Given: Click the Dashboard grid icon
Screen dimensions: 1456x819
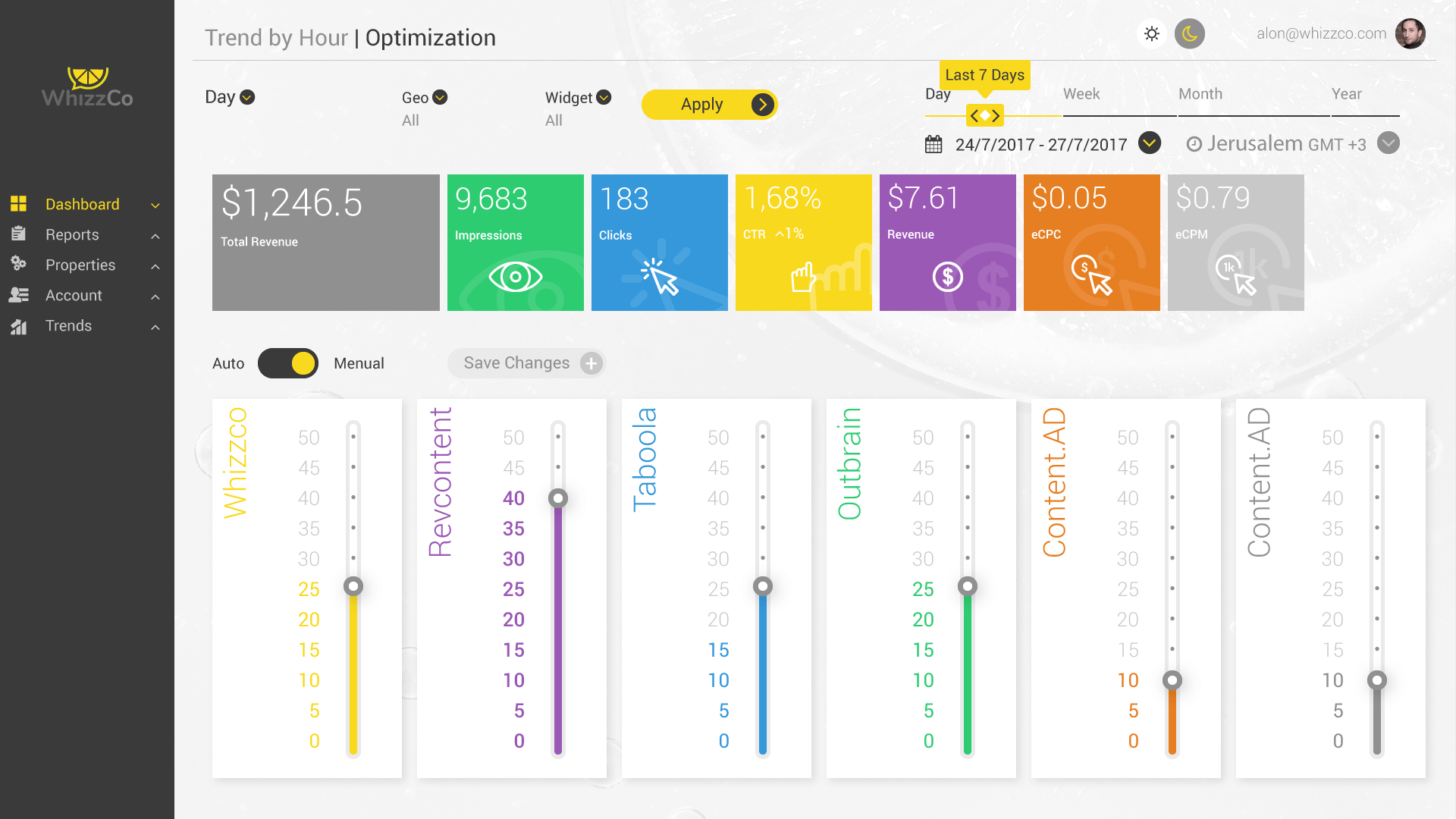Looking at the screenshot, I should 18,203.
